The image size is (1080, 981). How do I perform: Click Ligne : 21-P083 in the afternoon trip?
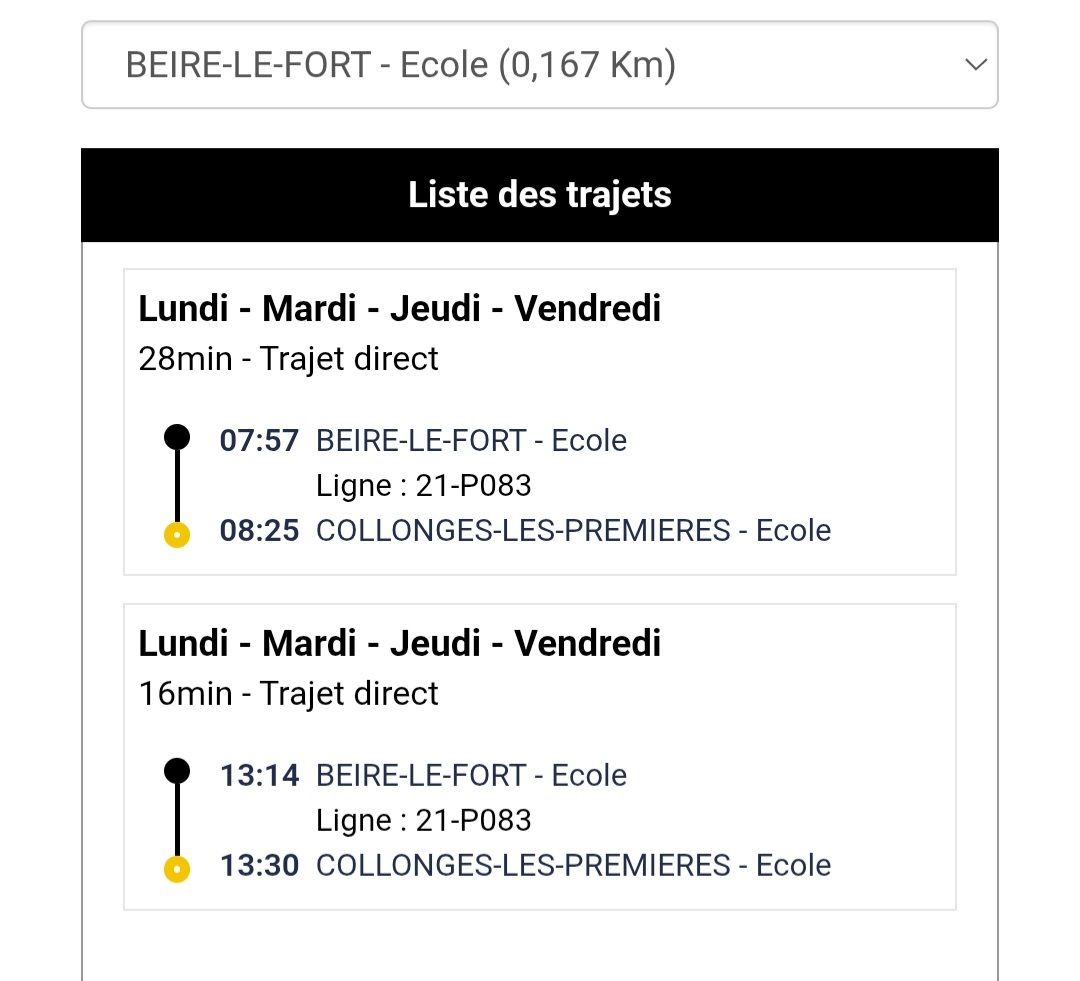point(424,820)
